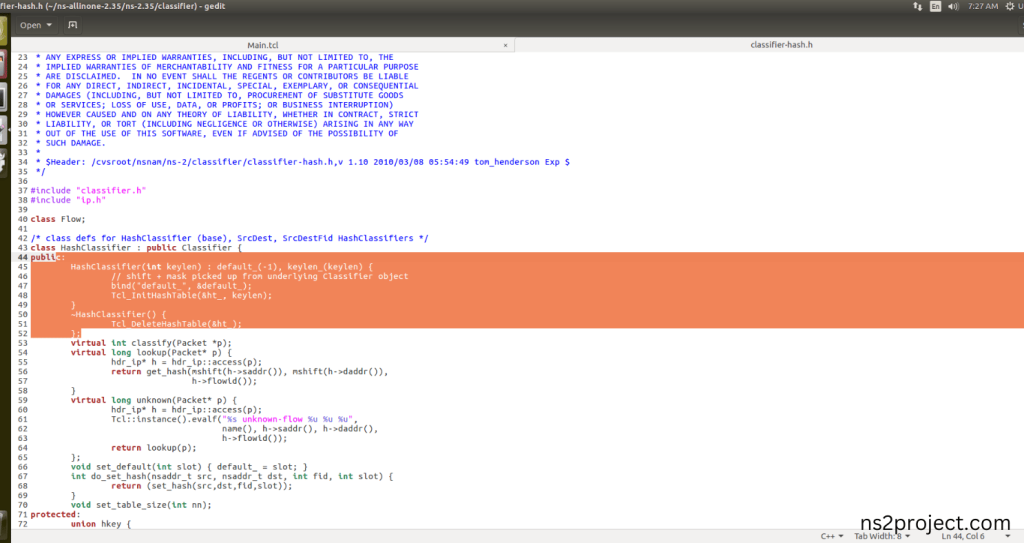The width and height of the screenshot is (1024, 543).
Task: Expand the Open recent files dropdown arrow
Action: tap(49, 25)
